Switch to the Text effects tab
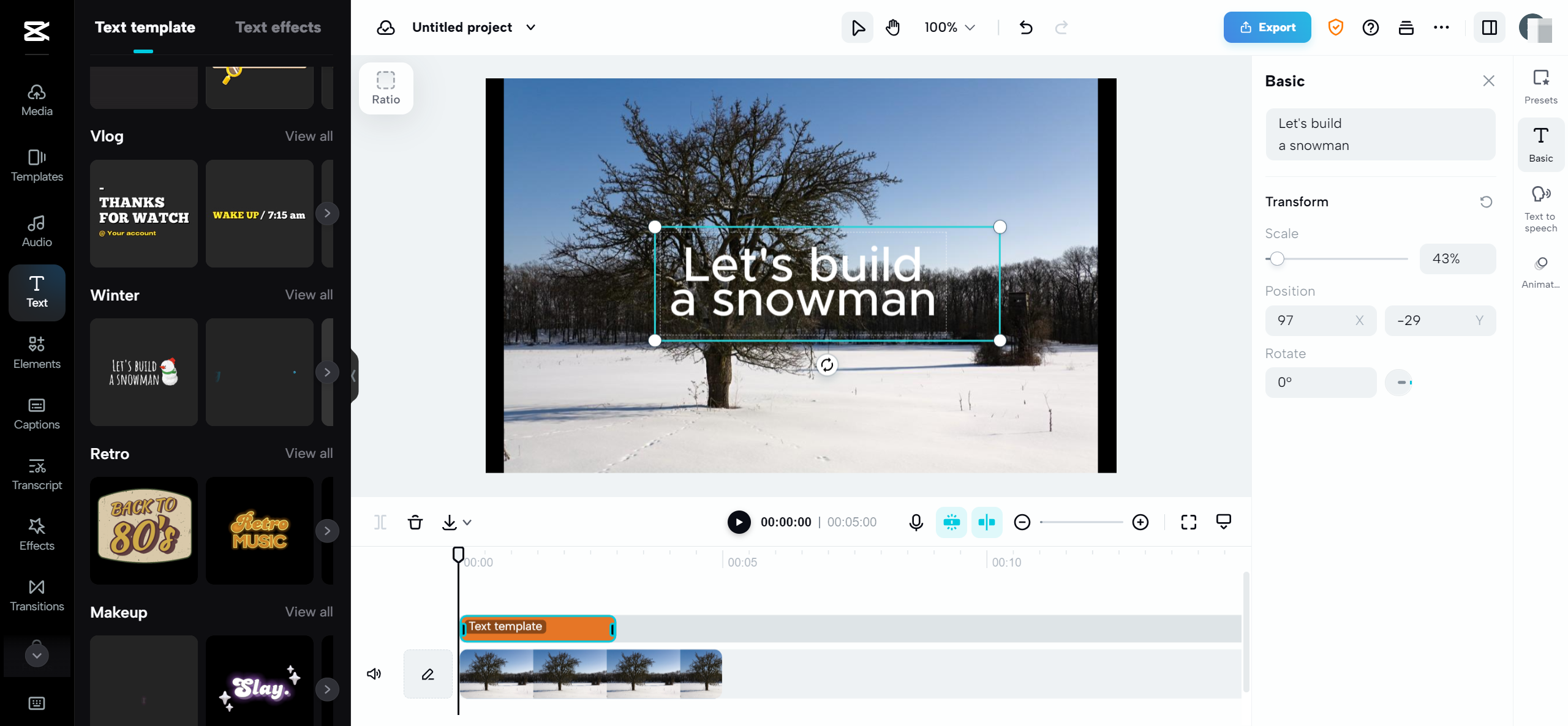This screenshot has height=726, width=1568. (278, 28)
